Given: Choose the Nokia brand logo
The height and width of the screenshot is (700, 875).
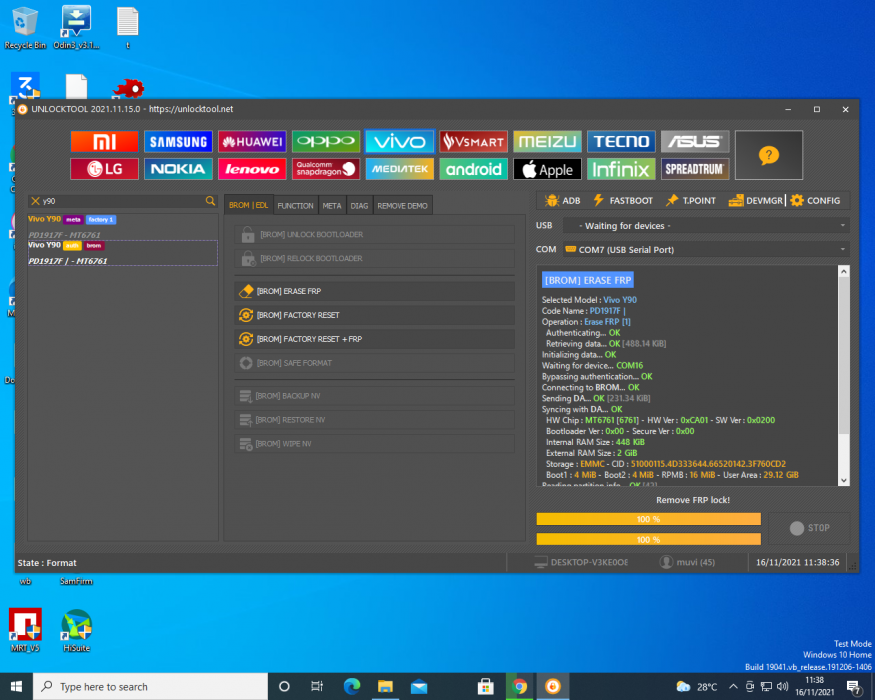Looking at the screenshot, I should [178, 169].
